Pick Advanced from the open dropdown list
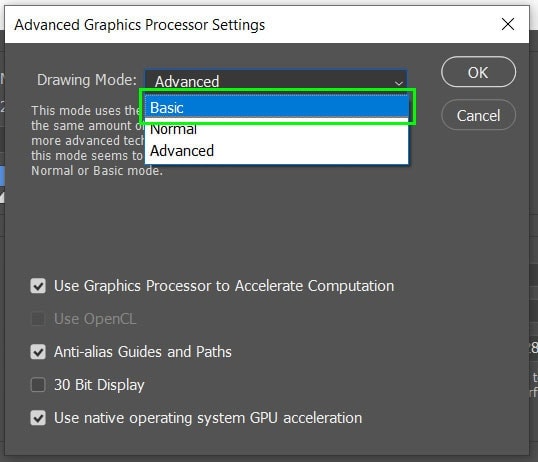The height and width of the screenshot is (462, 538). coord(277,151)
